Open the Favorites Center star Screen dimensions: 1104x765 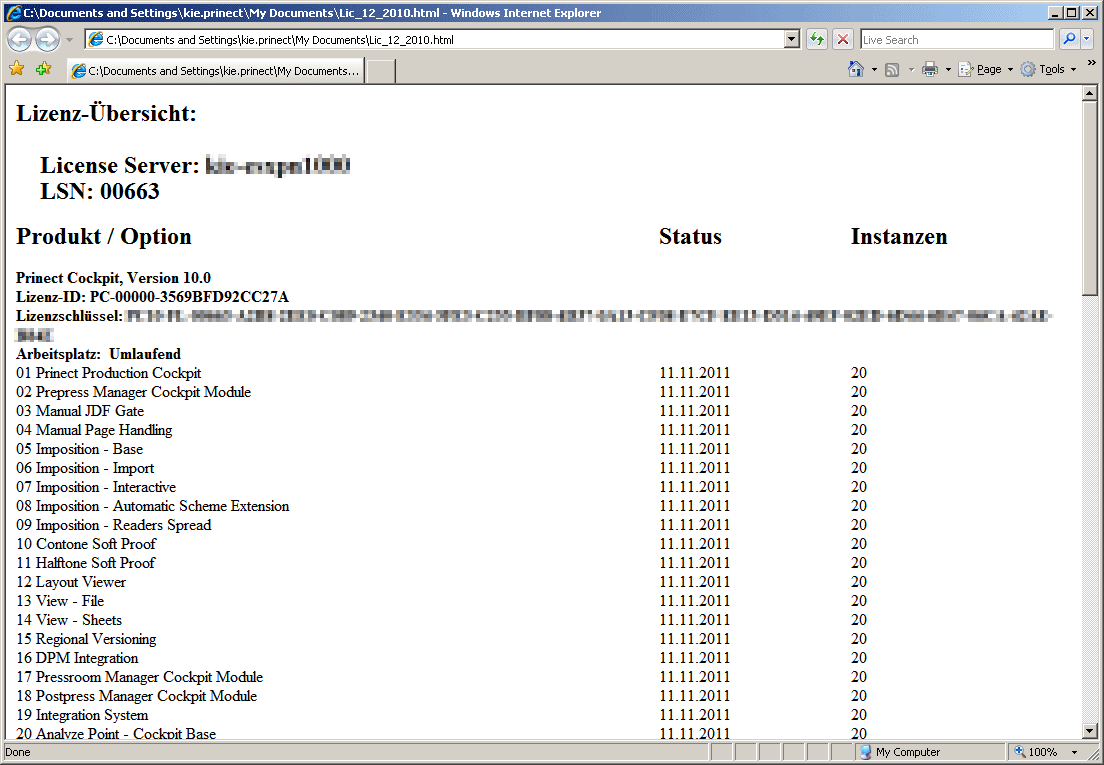click(x=17, y=69)
